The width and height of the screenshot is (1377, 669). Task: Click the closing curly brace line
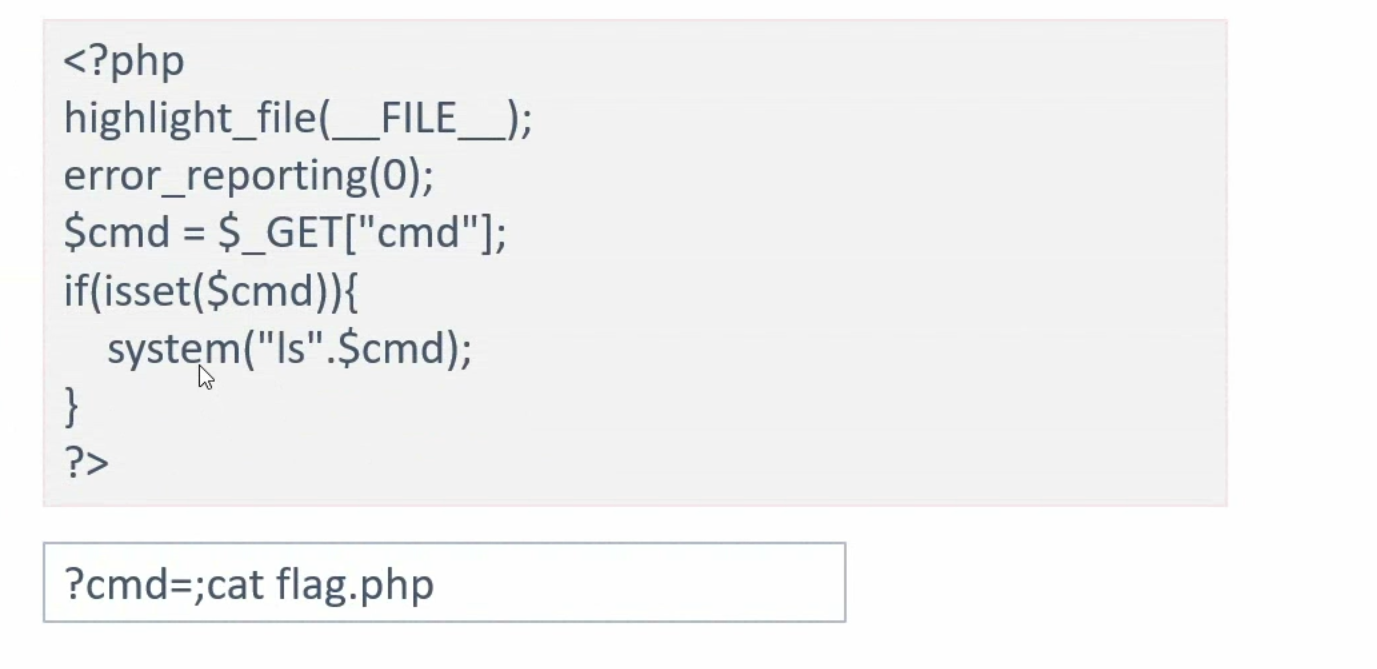[x=71, y=406]
